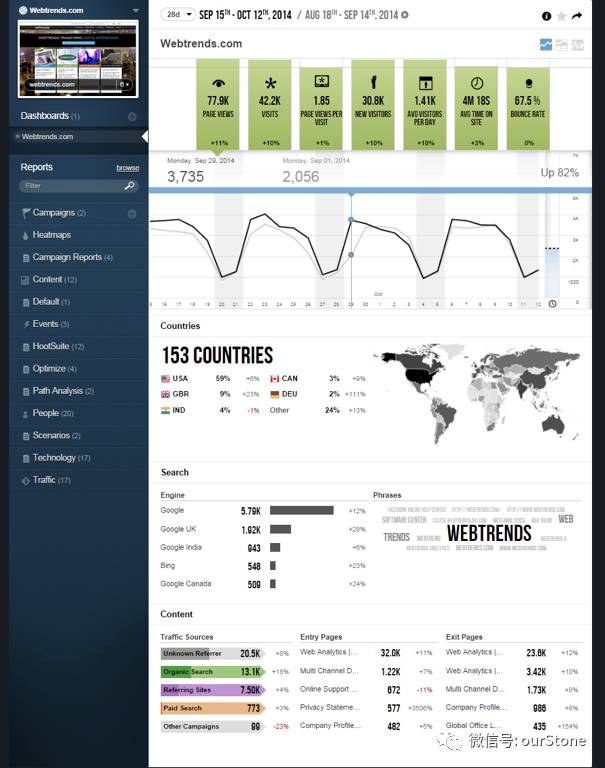Click the Sep 29 data point marker
This screenshot has height=768, width=605.
(x=351, y=220)
